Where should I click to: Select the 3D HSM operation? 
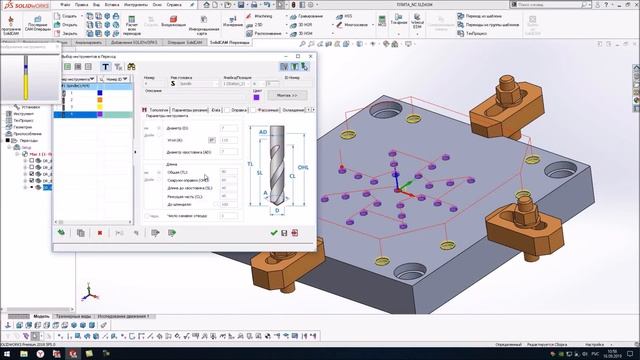pos(301,33)
